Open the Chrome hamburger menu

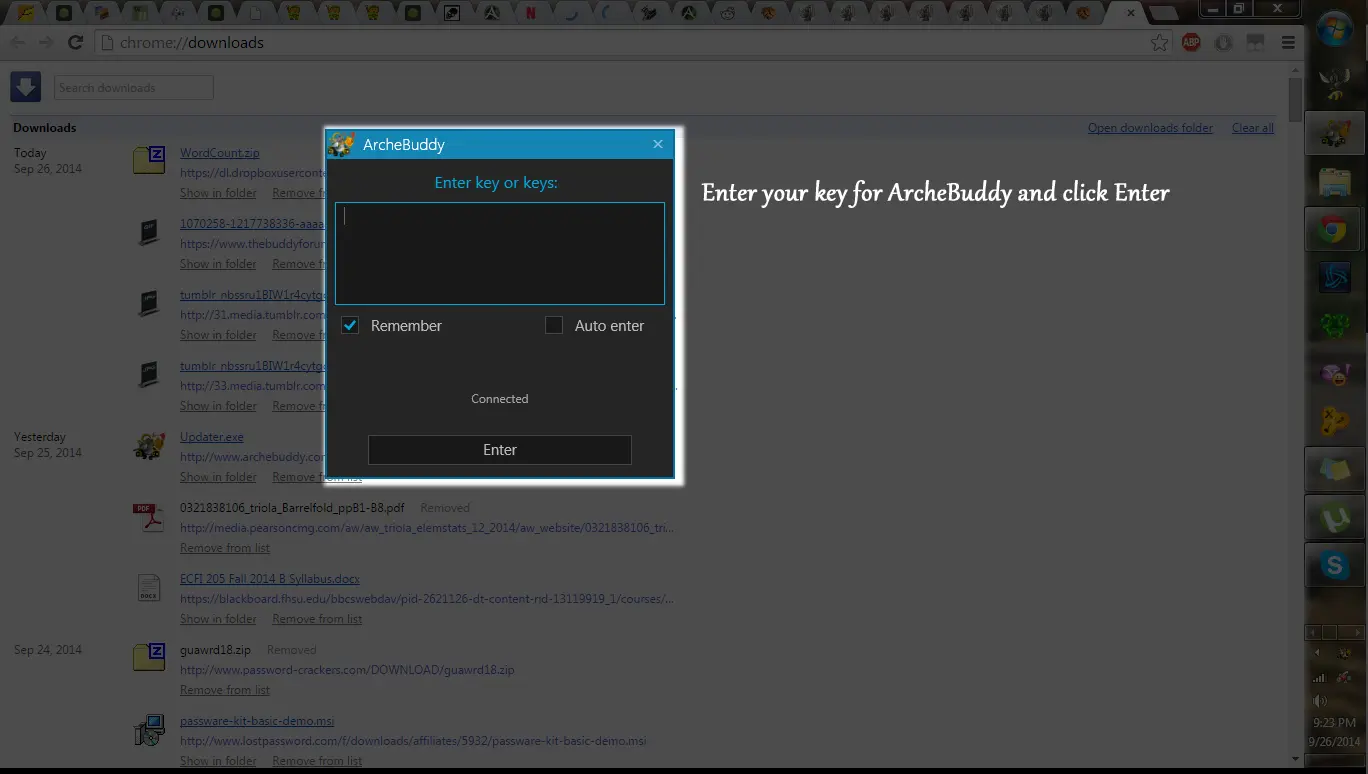(1288, 42)
